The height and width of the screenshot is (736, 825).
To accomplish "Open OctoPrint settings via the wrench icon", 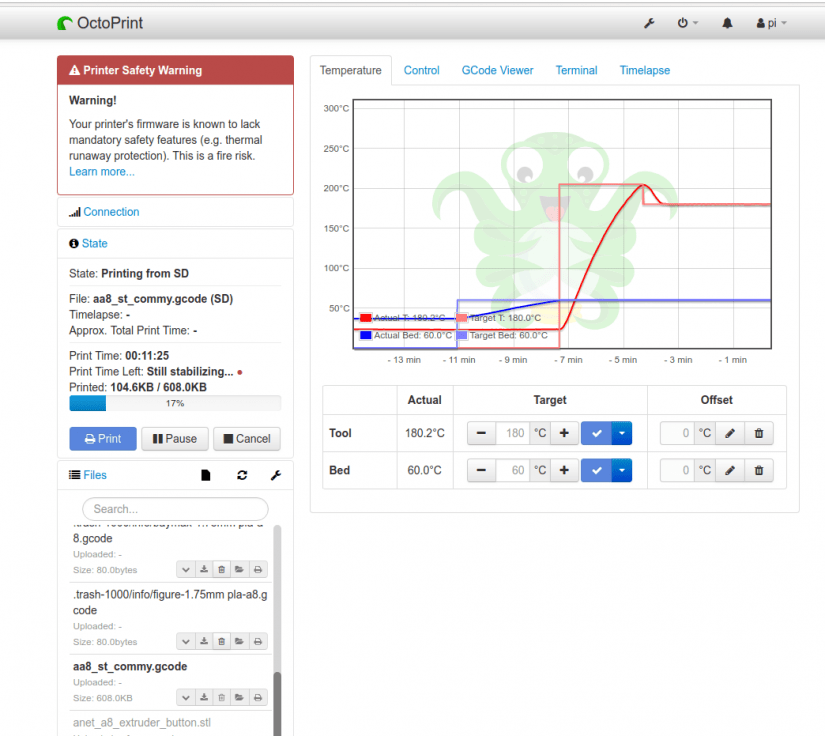I will point(649,22).
